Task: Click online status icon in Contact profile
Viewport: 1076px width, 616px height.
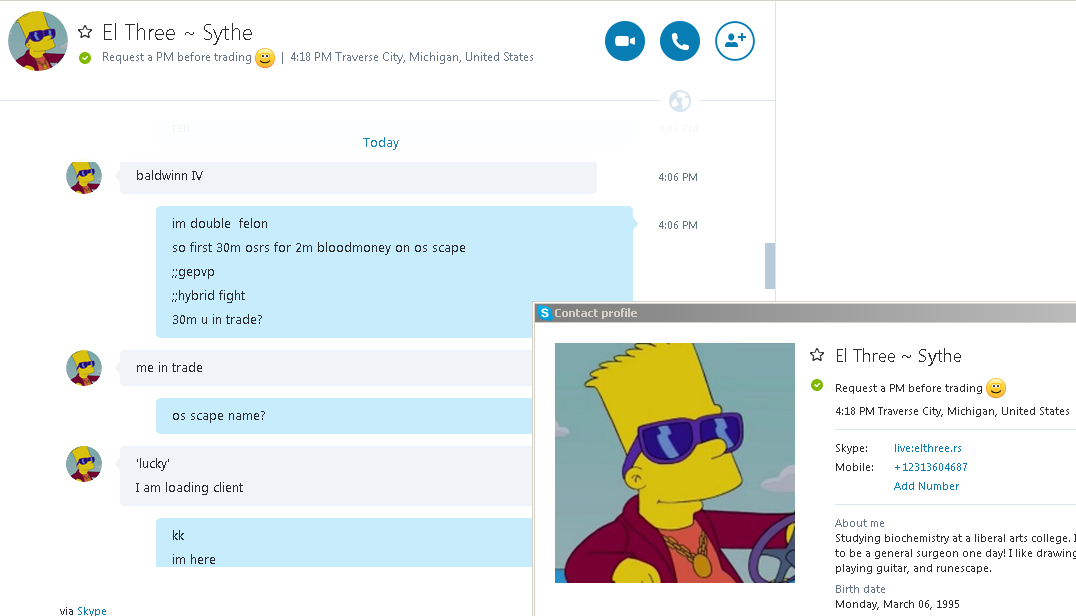Action: (x=817, y=386)
